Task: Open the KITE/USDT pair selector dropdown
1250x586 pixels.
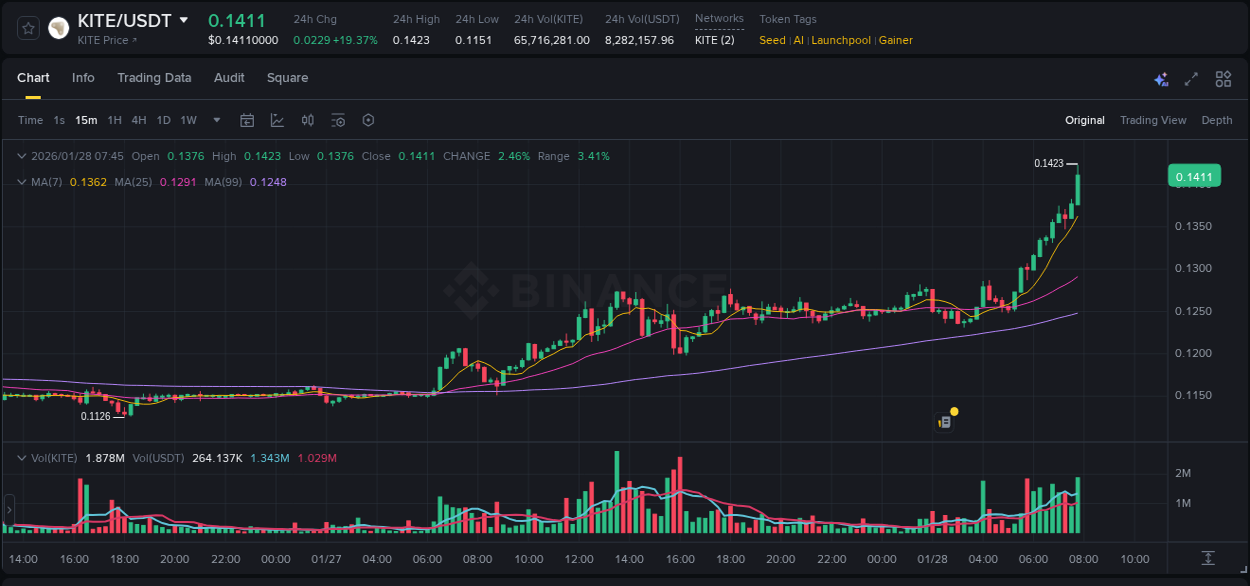Action: point(183,19)
